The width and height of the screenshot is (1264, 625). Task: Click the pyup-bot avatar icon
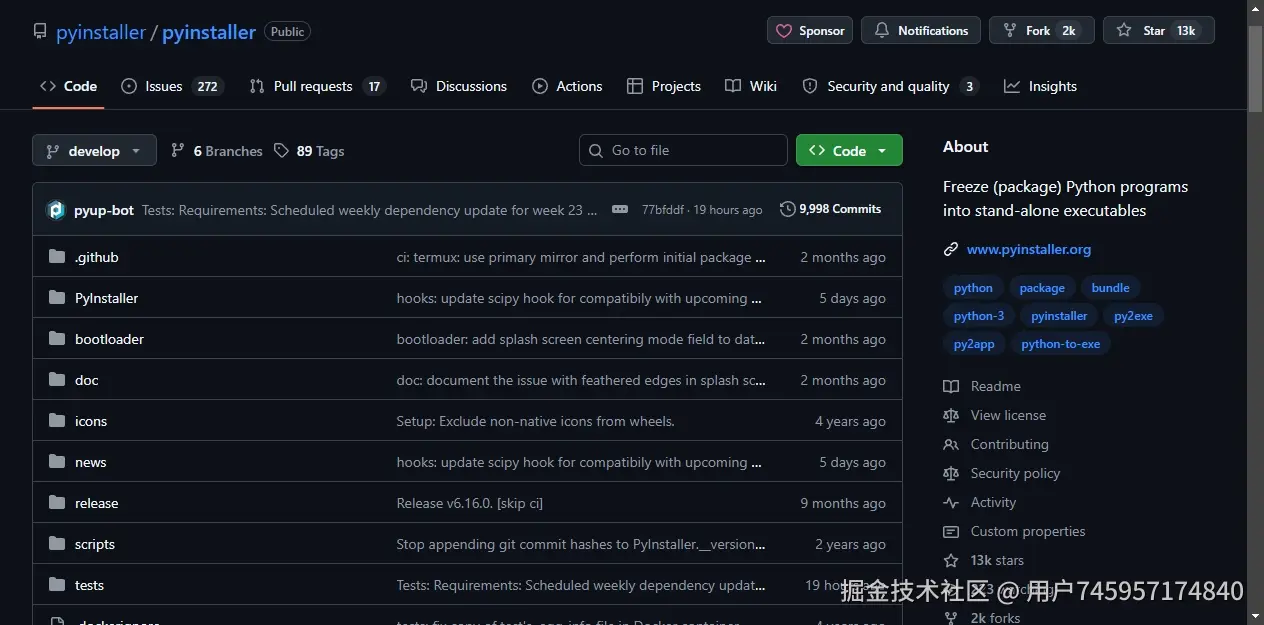coord(56,210)
